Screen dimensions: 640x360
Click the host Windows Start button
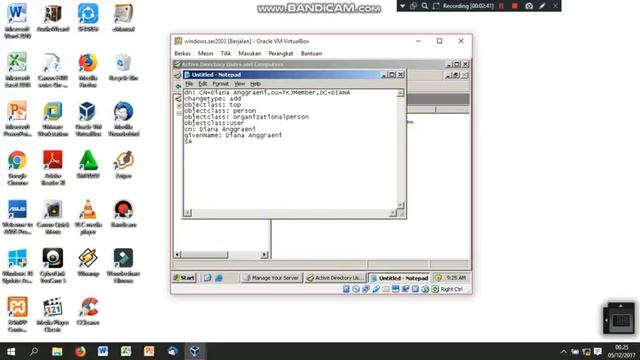point(11,351)
